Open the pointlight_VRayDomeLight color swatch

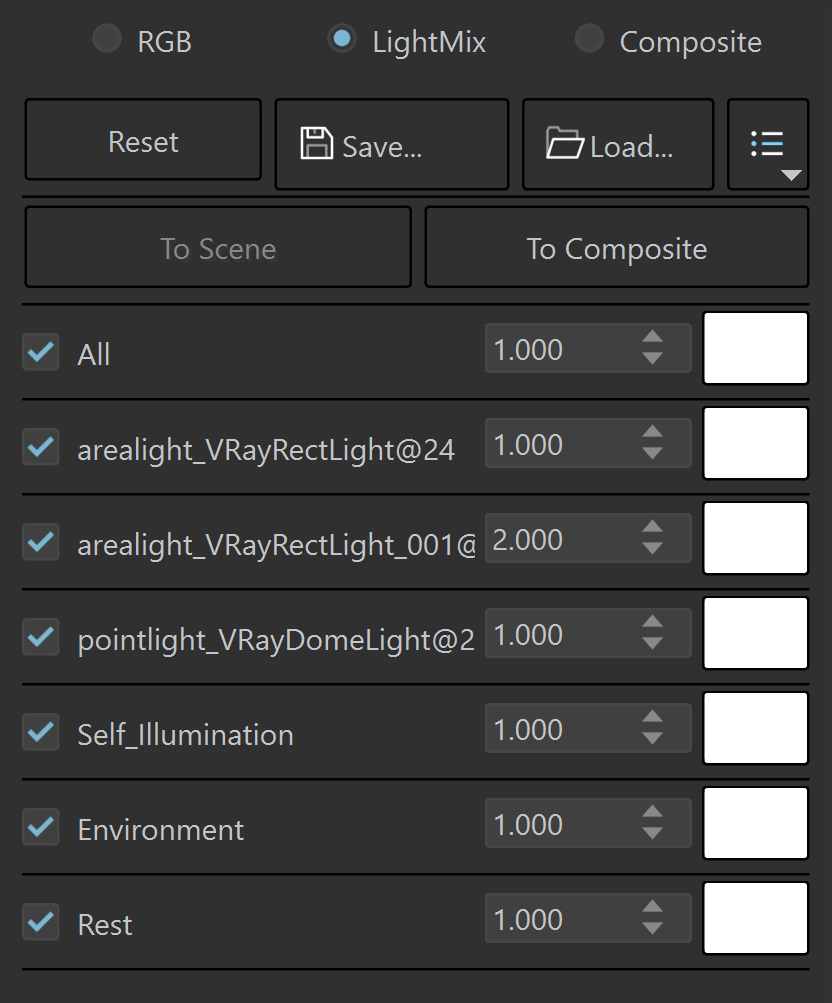pos(755,633)
